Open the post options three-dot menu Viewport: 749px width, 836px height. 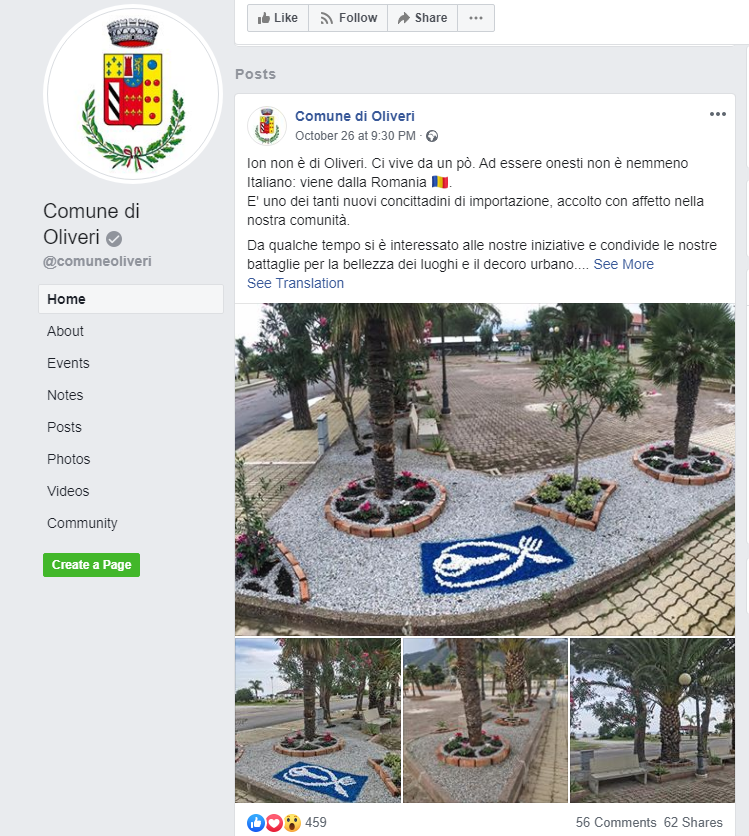point(718,114)
